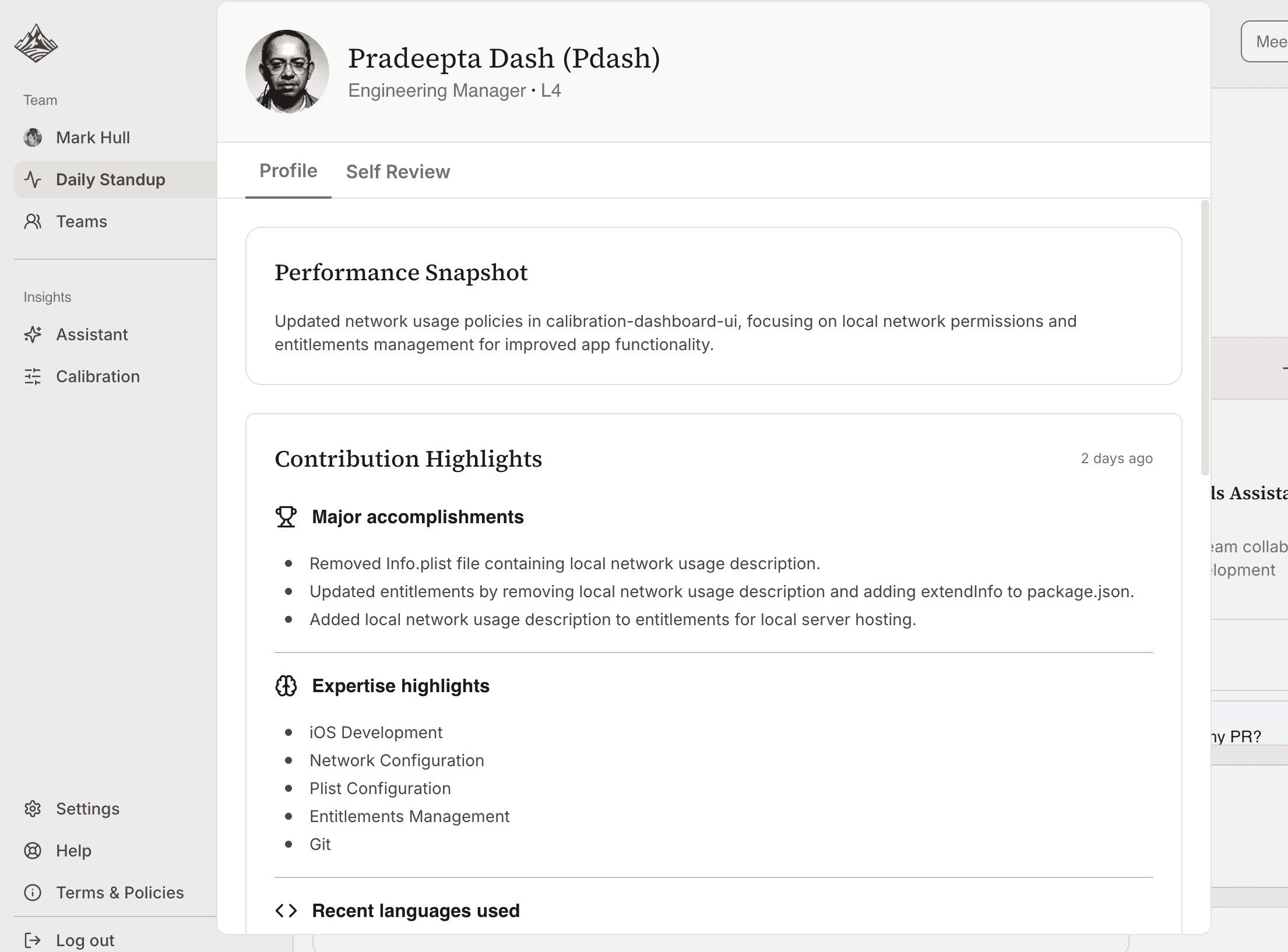Click the Calibration sliders icon
The height and width of the screenshot is (952, 1288).
[x=33, y=376]
